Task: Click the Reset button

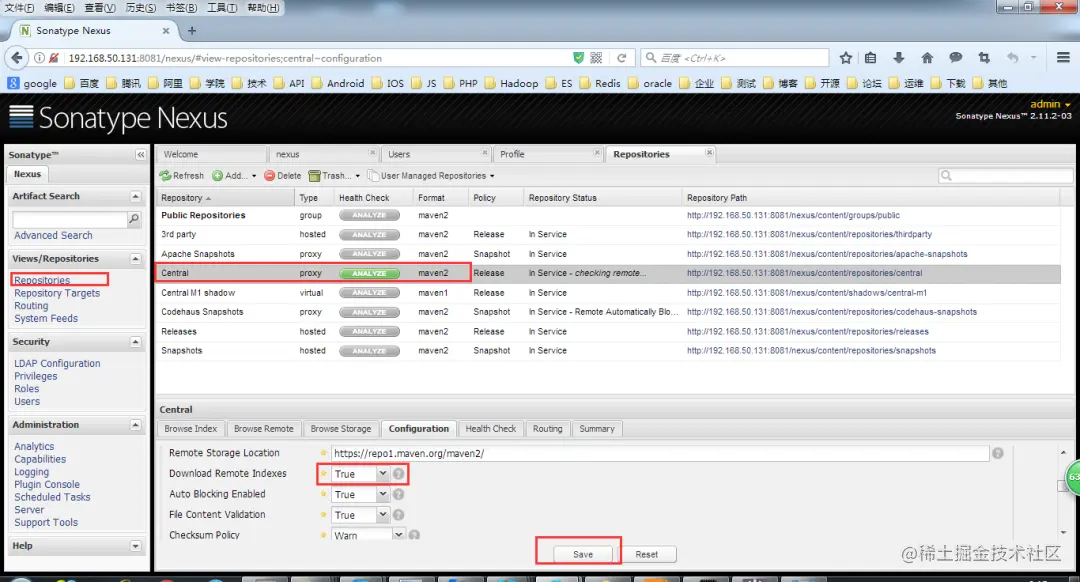Action: (646, 554)
